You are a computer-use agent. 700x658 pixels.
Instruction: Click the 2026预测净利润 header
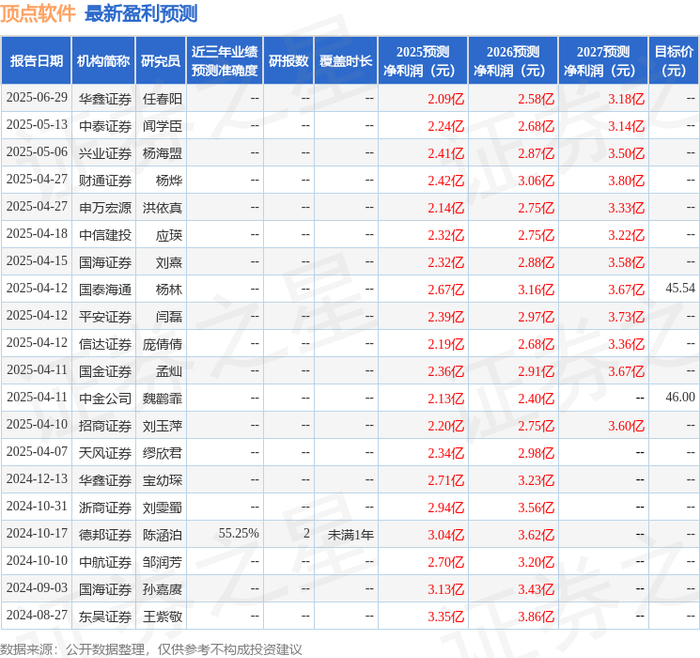coord(513,61)
